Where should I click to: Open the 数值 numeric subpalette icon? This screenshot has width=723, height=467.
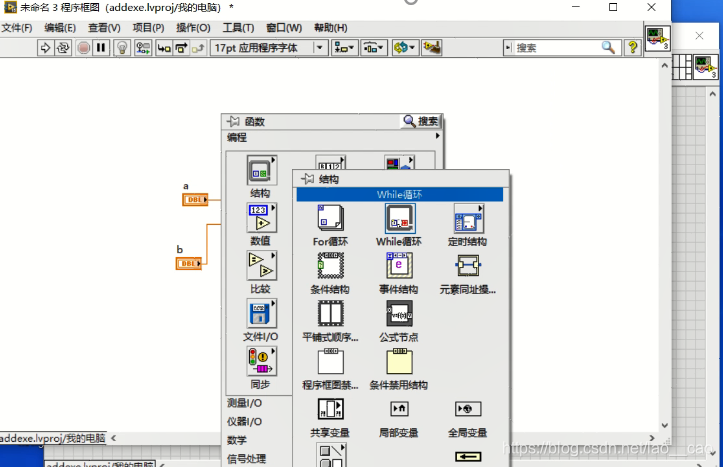click(261, 218)
